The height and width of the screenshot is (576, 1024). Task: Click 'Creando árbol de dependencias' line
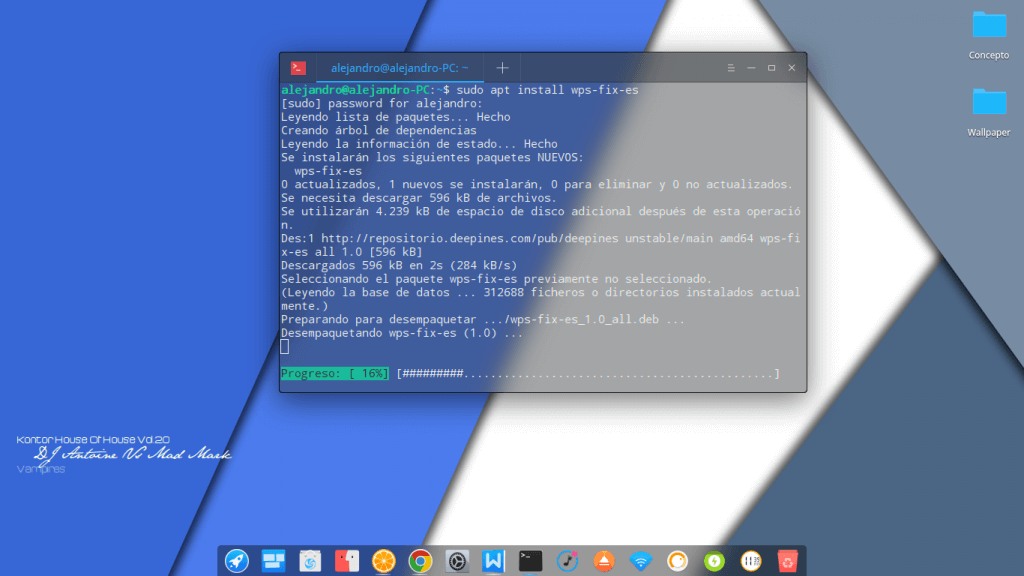(379, 131)
